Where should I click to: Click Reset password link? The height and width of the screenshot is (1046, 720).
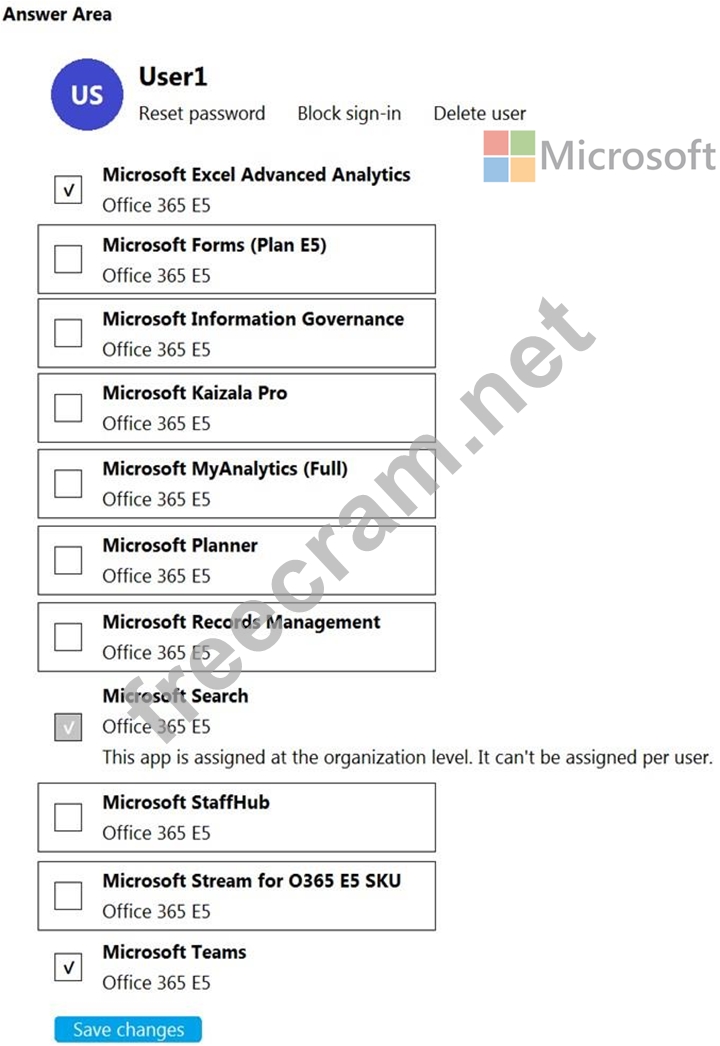click(202, 113)
